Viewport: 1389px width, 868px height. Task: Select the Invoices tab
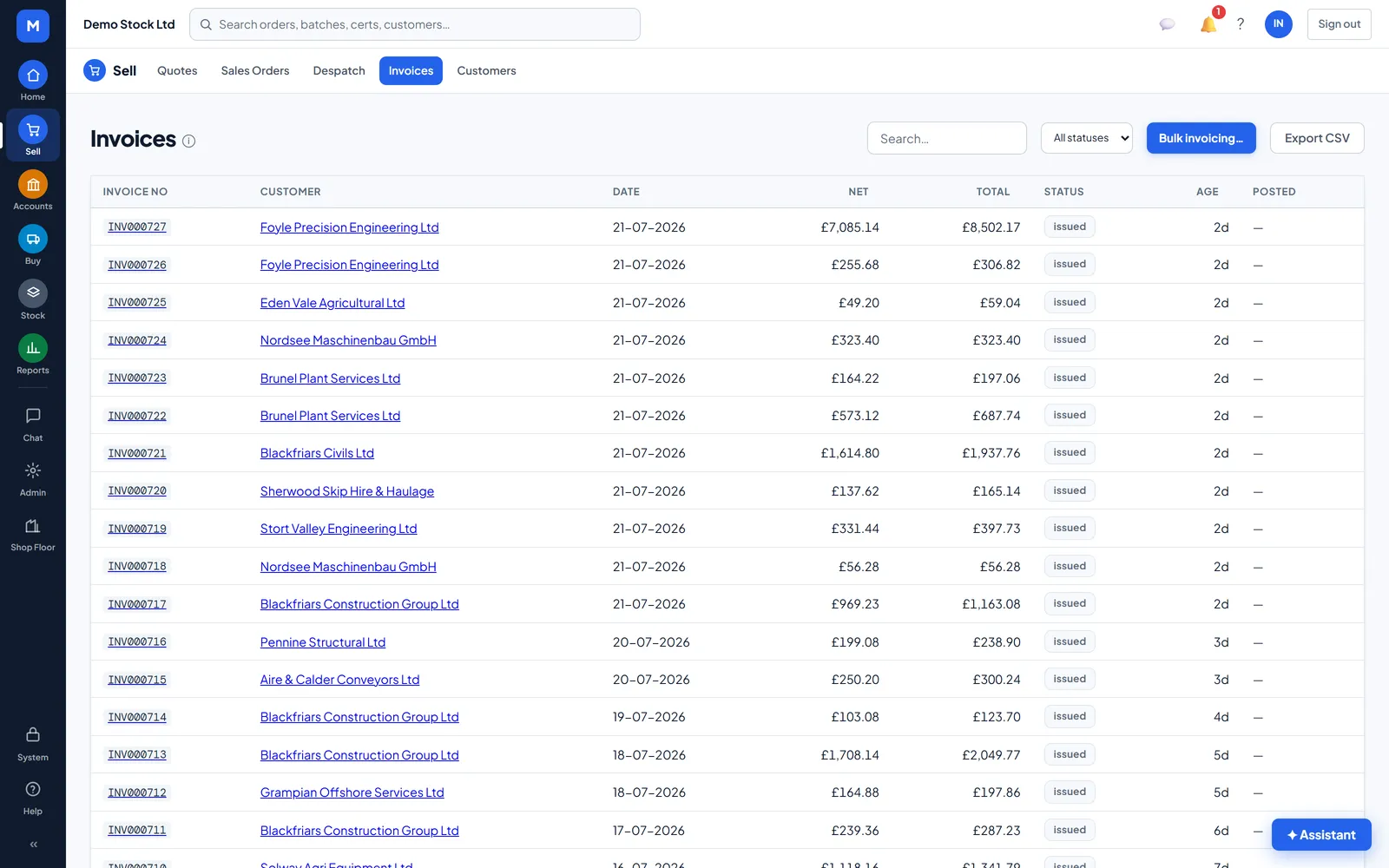[x=411, y=70]
